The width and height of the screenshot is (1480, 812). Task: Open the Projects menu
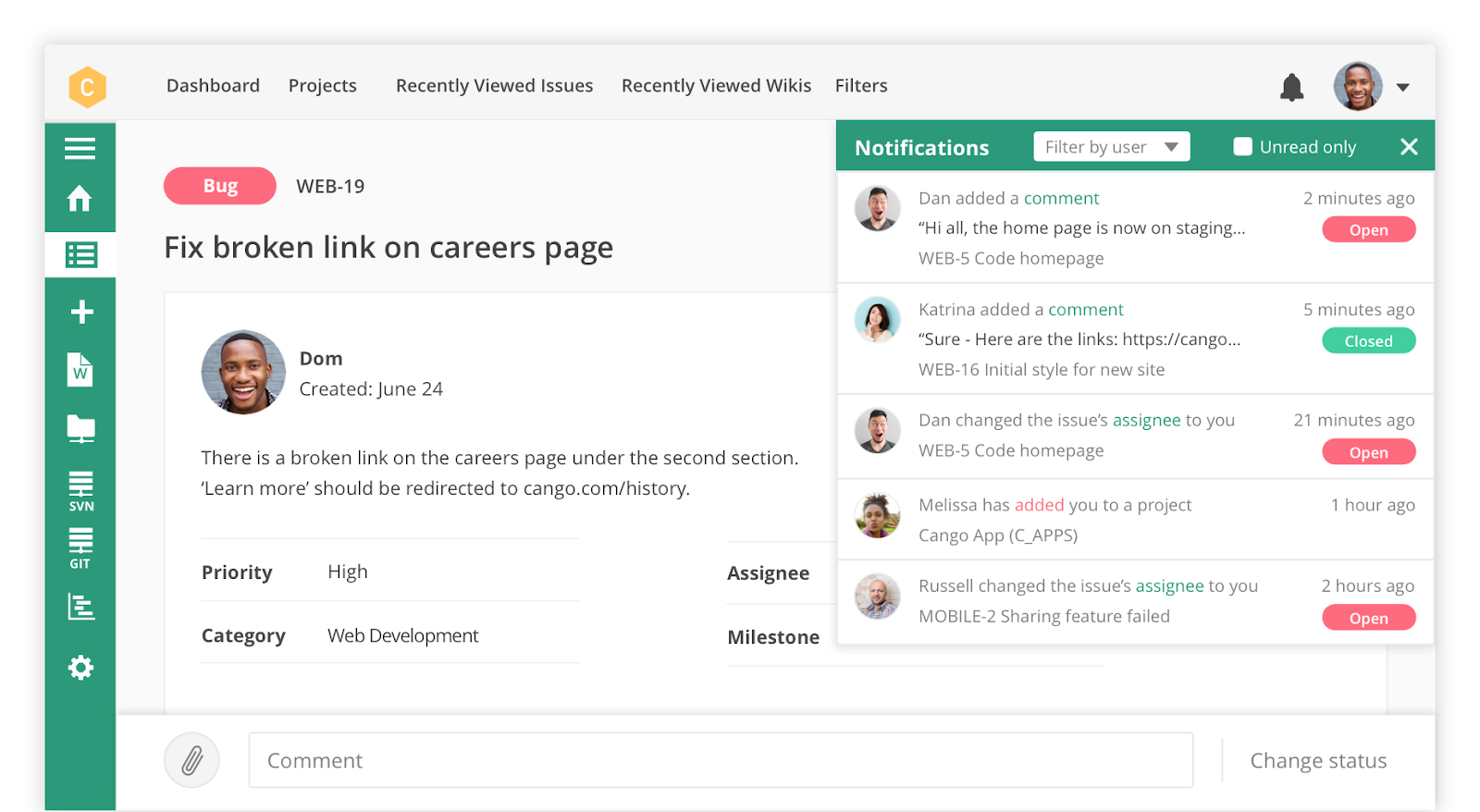322,86
